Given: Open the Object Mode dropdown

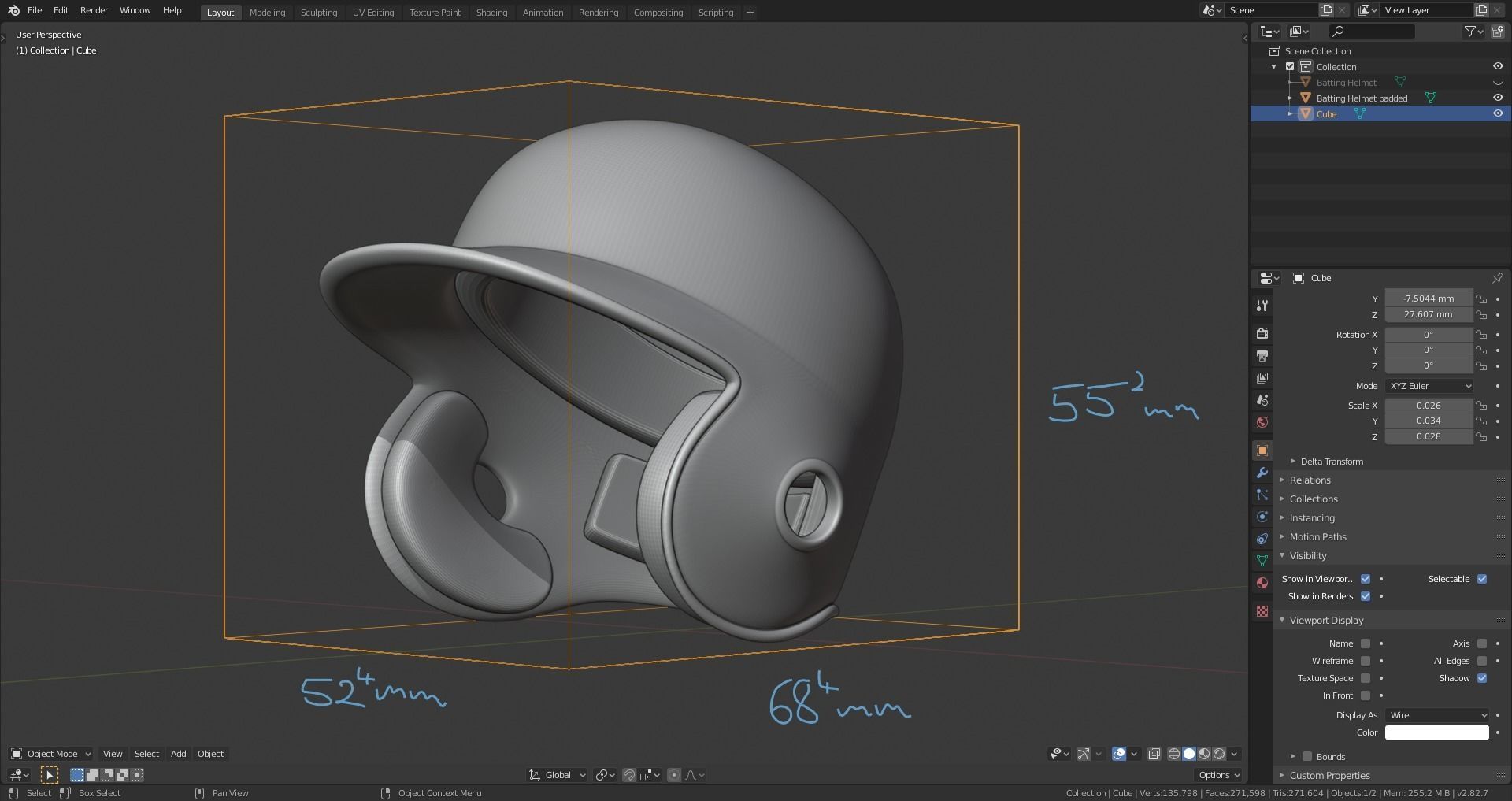Looking at the screenshot, I should (x=51, y=754).
